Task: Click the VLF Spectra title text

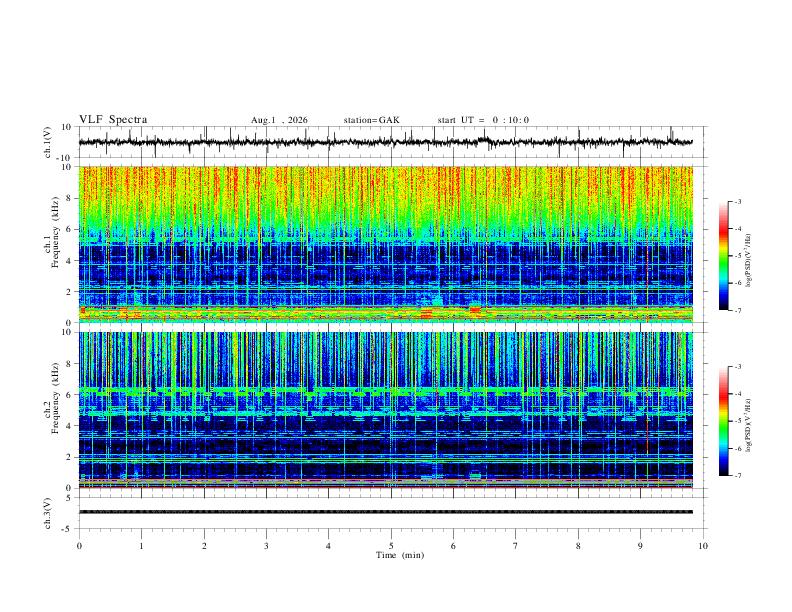Action: [113, 120]
